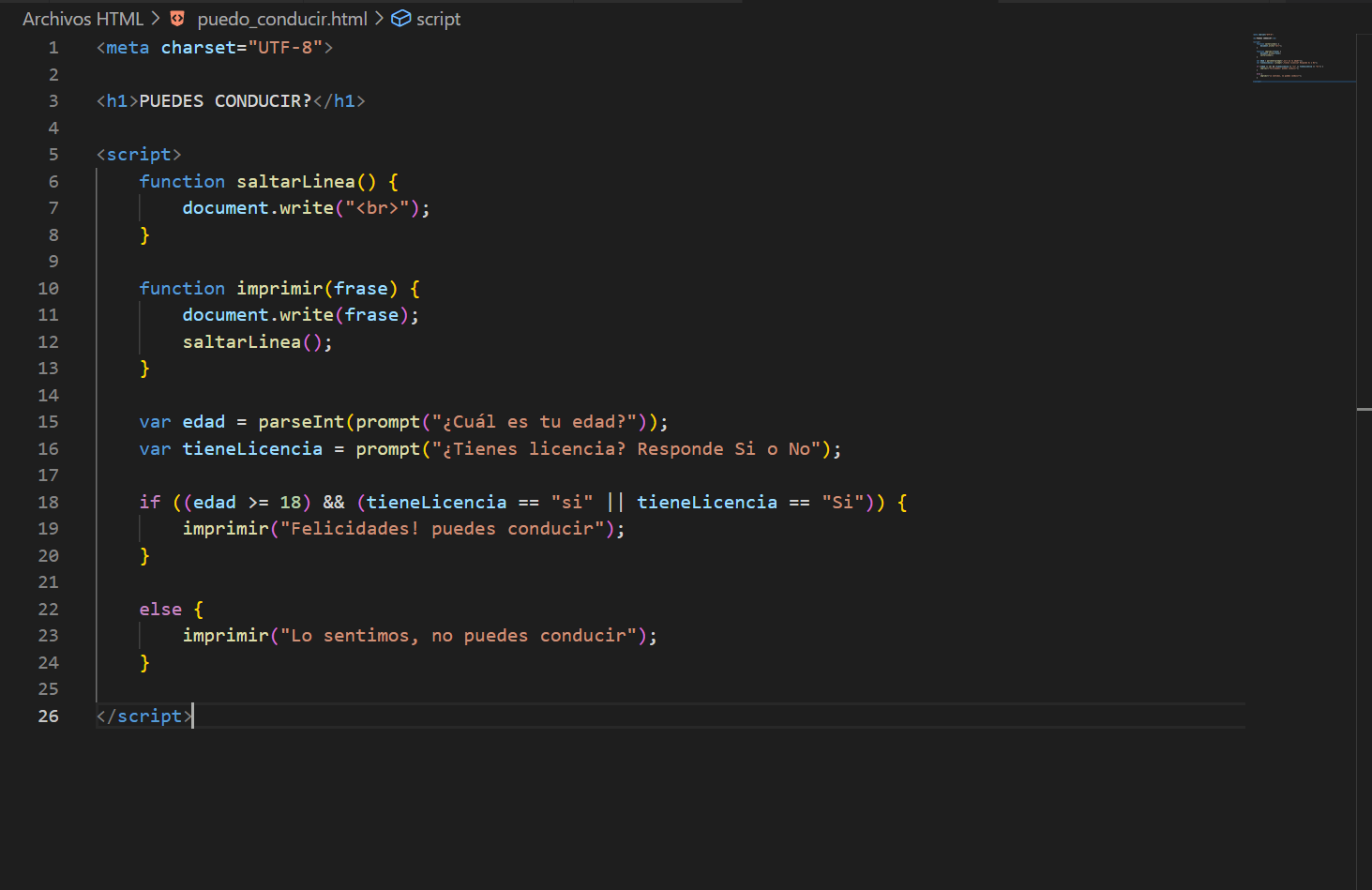Click the cube symbol icon beside script
Image resolution: width=1372 pixels, height=890 pixels.
point(401,19)
